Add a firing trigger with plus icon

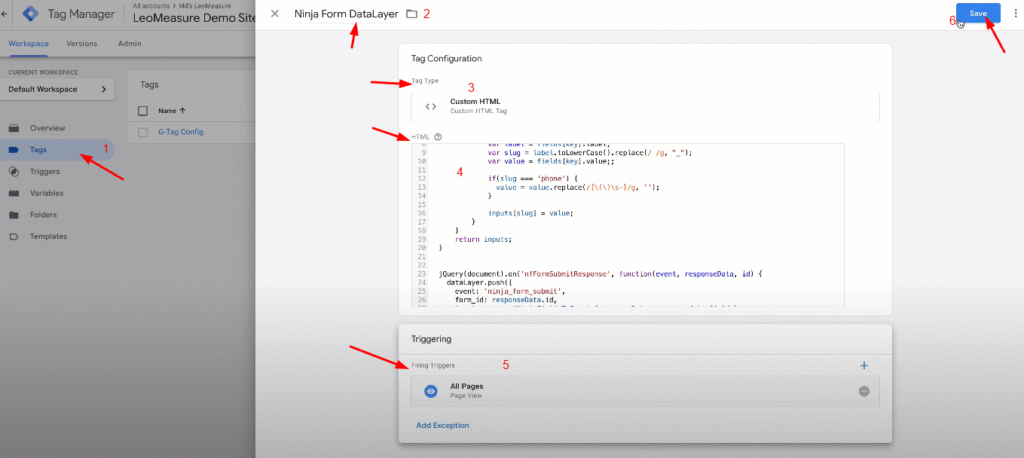(x=864, y=366)
